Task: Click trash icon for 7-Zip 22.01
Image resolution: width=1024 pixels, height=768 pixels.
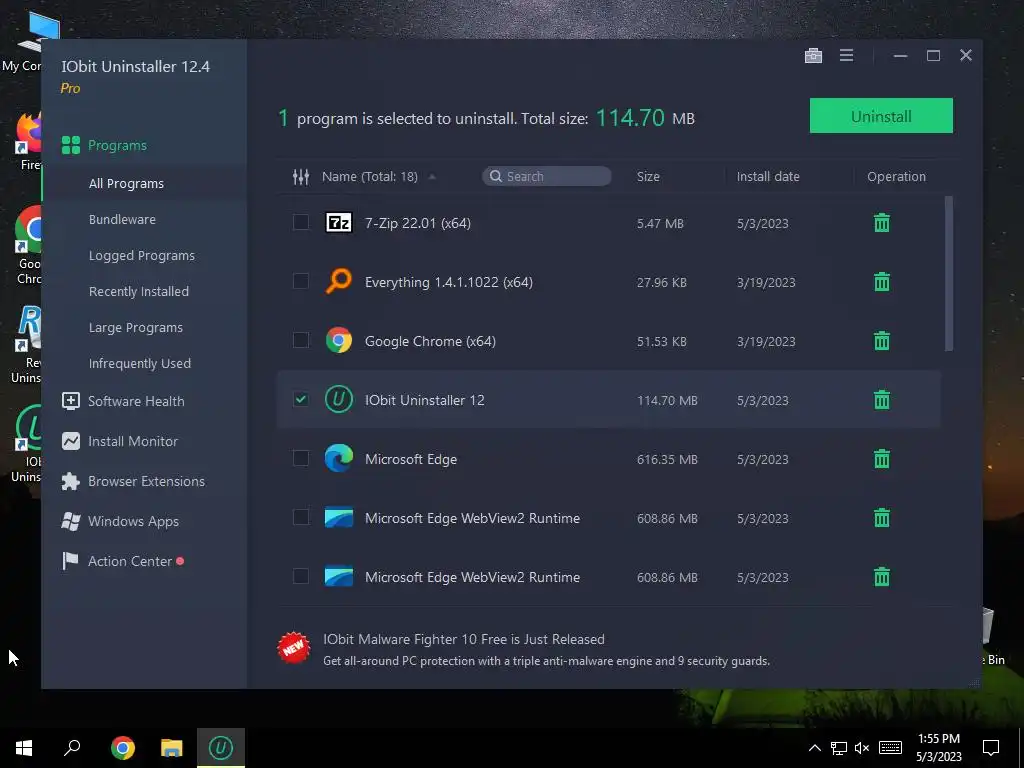Action: pos(882,223)
